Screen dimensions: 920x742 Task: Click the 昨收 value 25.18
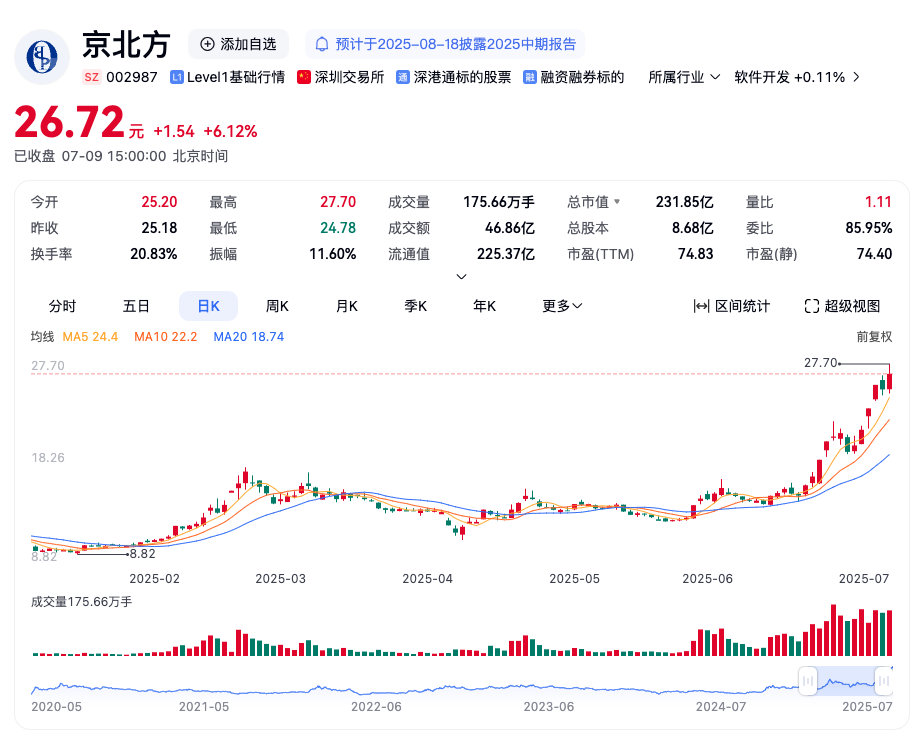tap(159, 228)
